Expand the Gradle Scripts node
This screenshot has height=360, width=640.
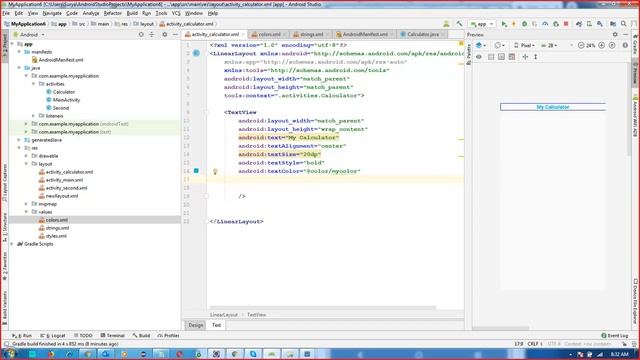(x=12, y=244)
